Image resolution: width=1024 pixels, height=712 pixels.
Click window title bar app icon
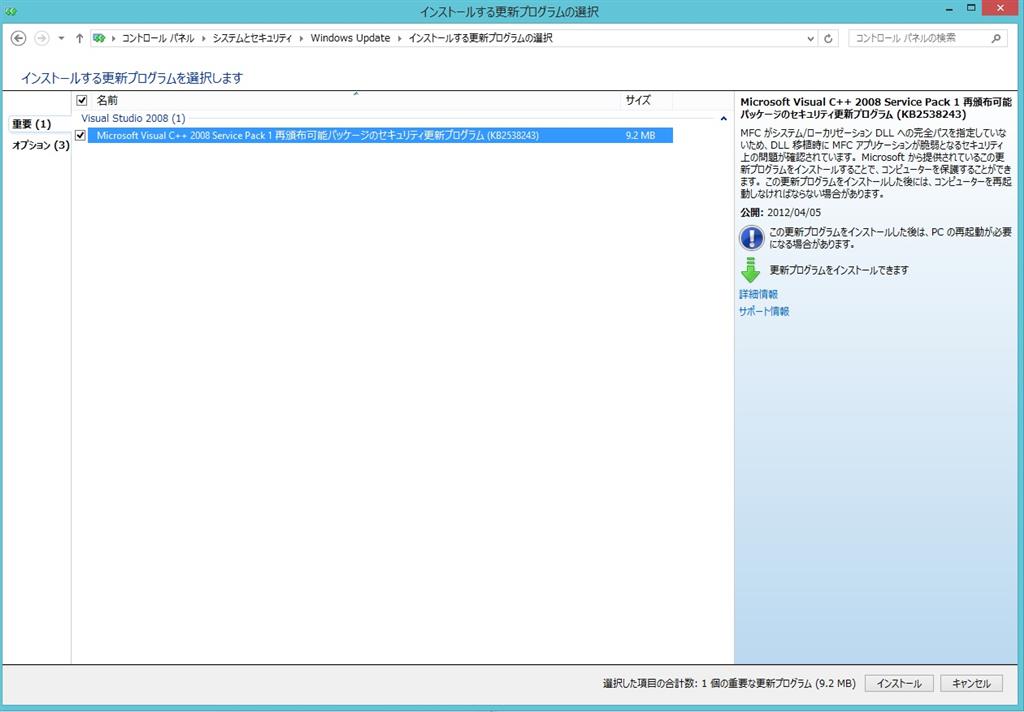[x=10, y=11]
